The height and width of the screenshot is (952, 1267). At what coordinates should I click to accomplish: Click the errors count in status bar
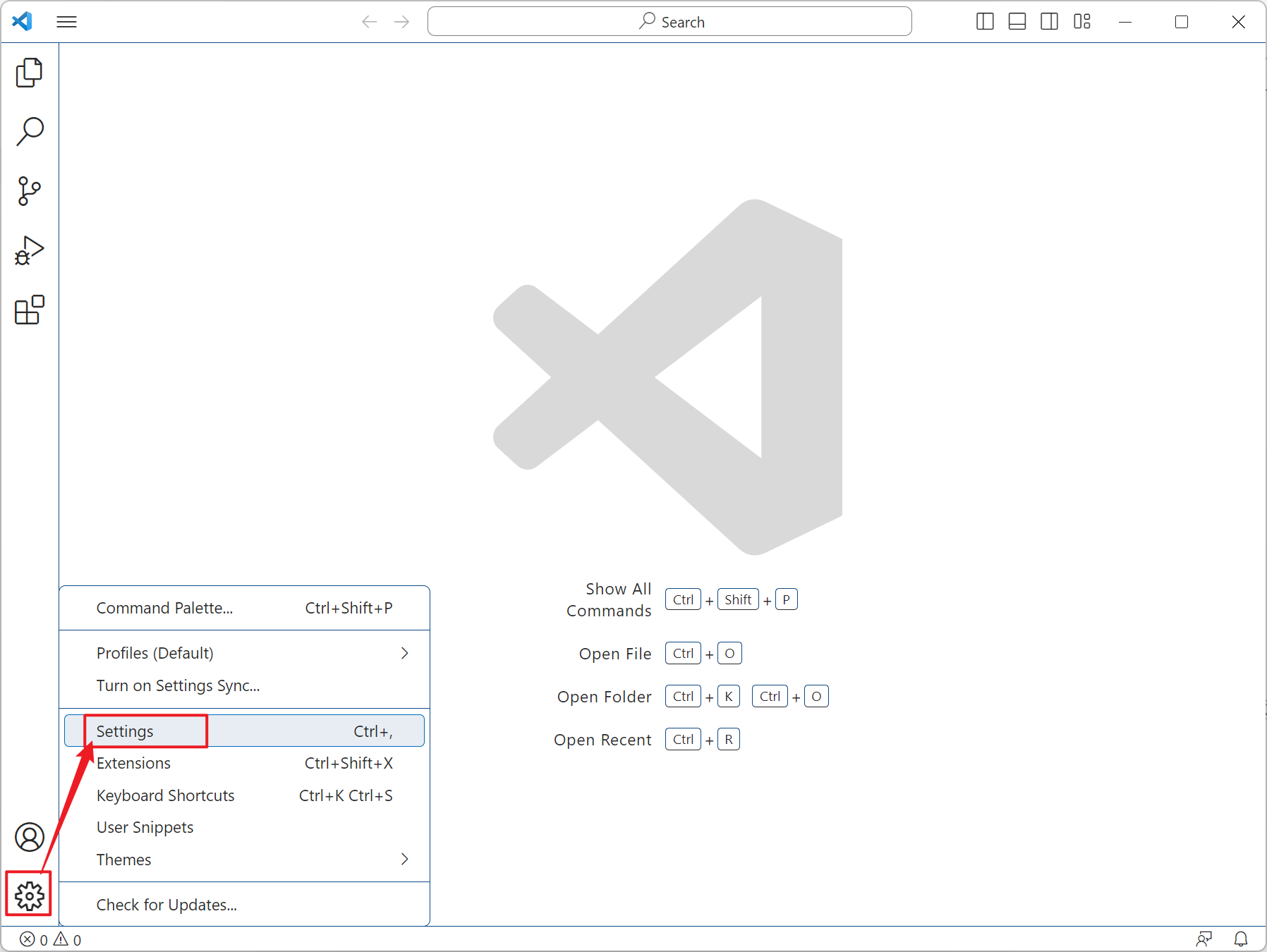coord(33,939)
